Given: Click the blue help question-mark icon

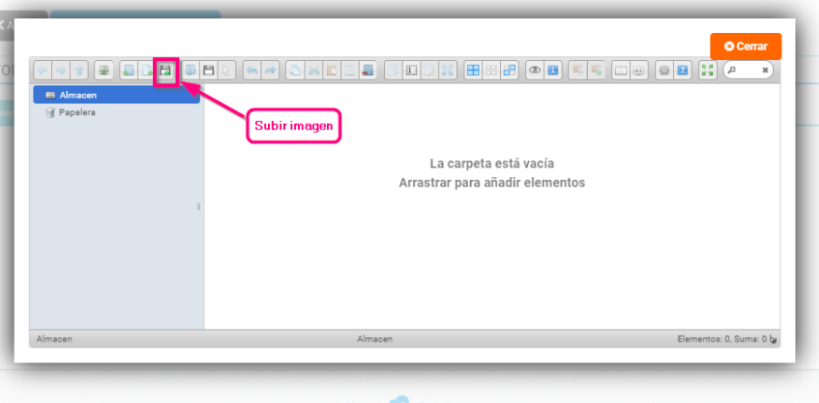Looking at the screenshot, I should click(682, 70).
